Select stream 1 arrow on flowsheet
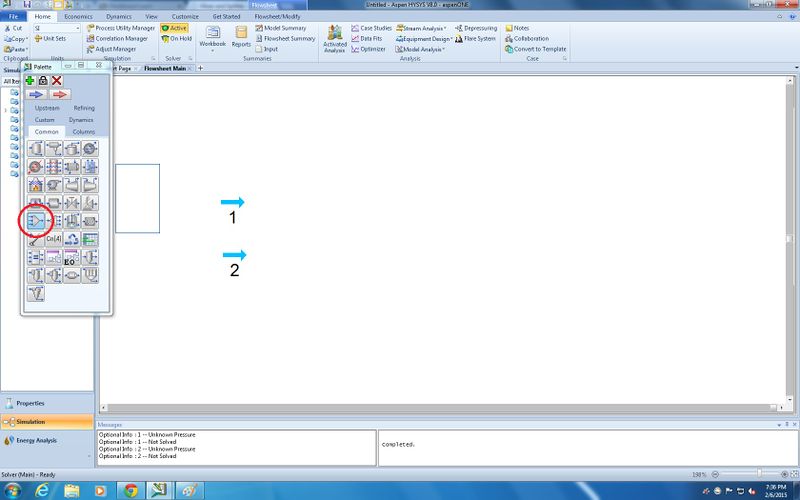Image resolution: width=800 pixels, height=500 pixels. pos(232,202)
